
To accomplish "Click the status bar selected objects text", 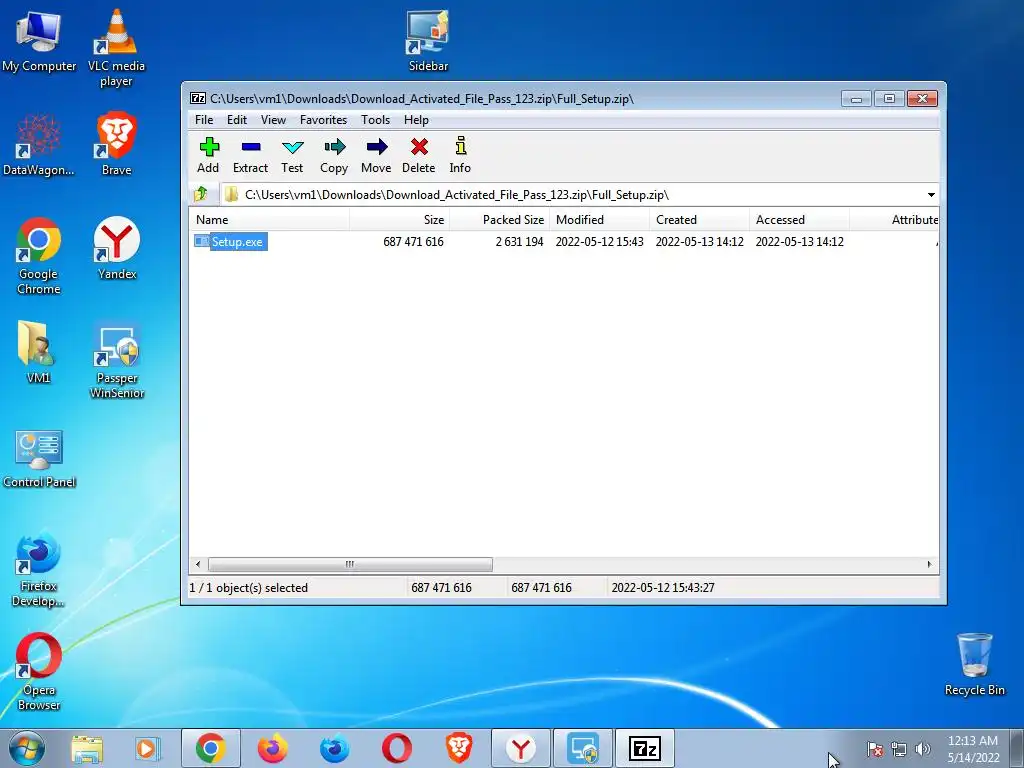I will (249, 588).
